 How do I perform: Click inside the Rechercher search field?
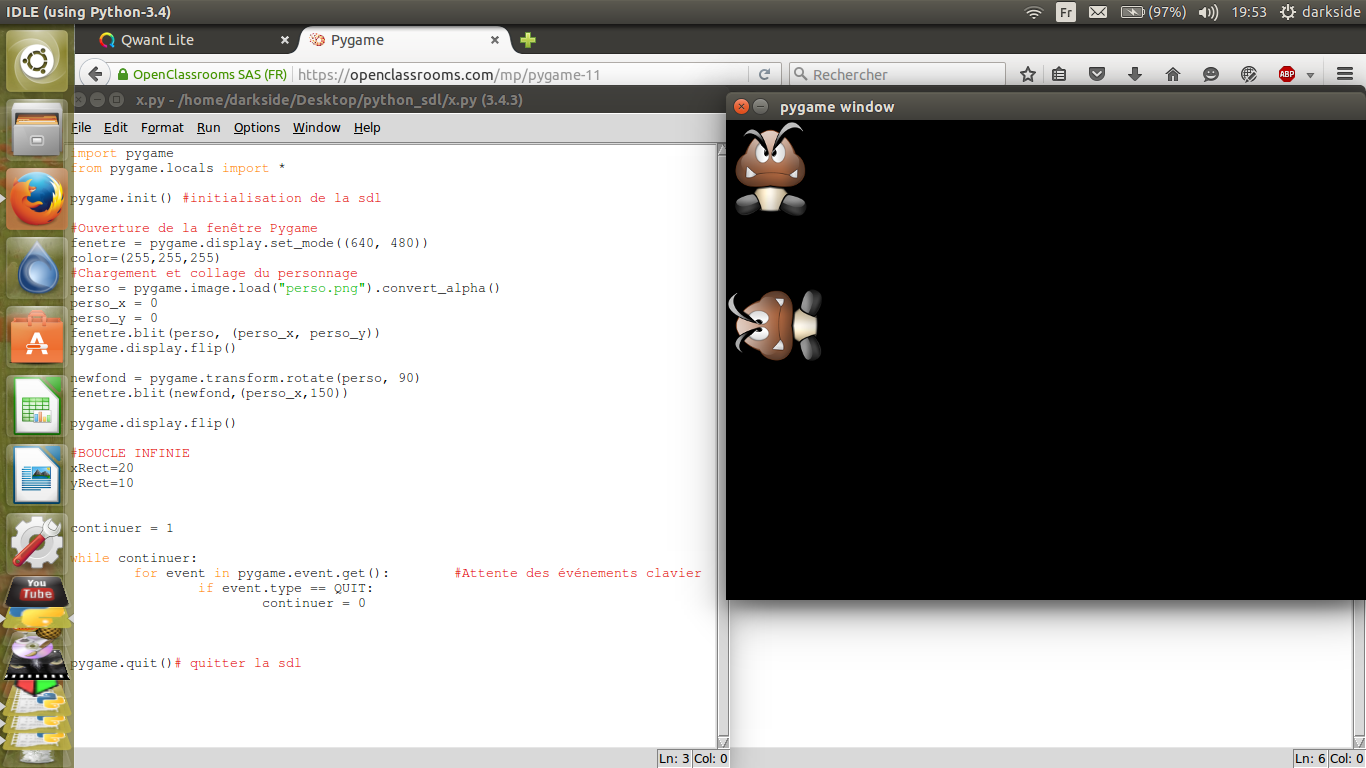(900, 74)
